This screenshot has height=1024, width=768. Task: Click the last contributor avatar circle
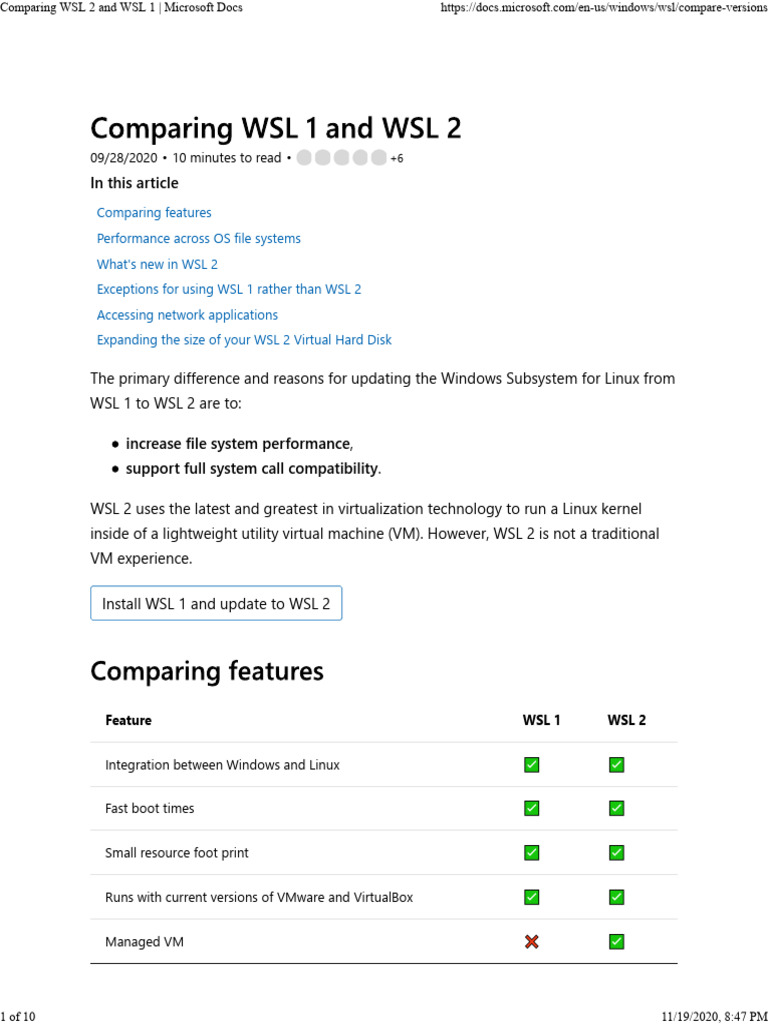378,158
